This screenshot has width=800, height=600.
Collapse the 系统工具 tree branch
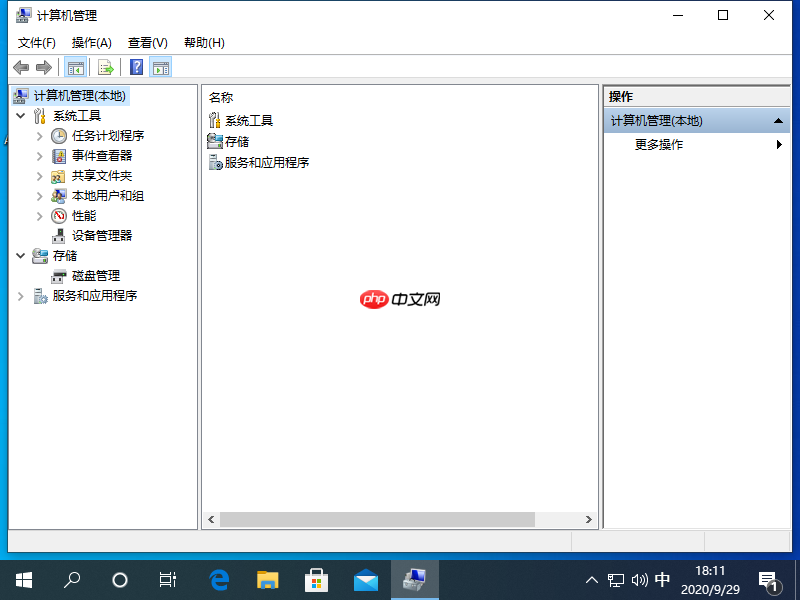[x=22, y=115]
